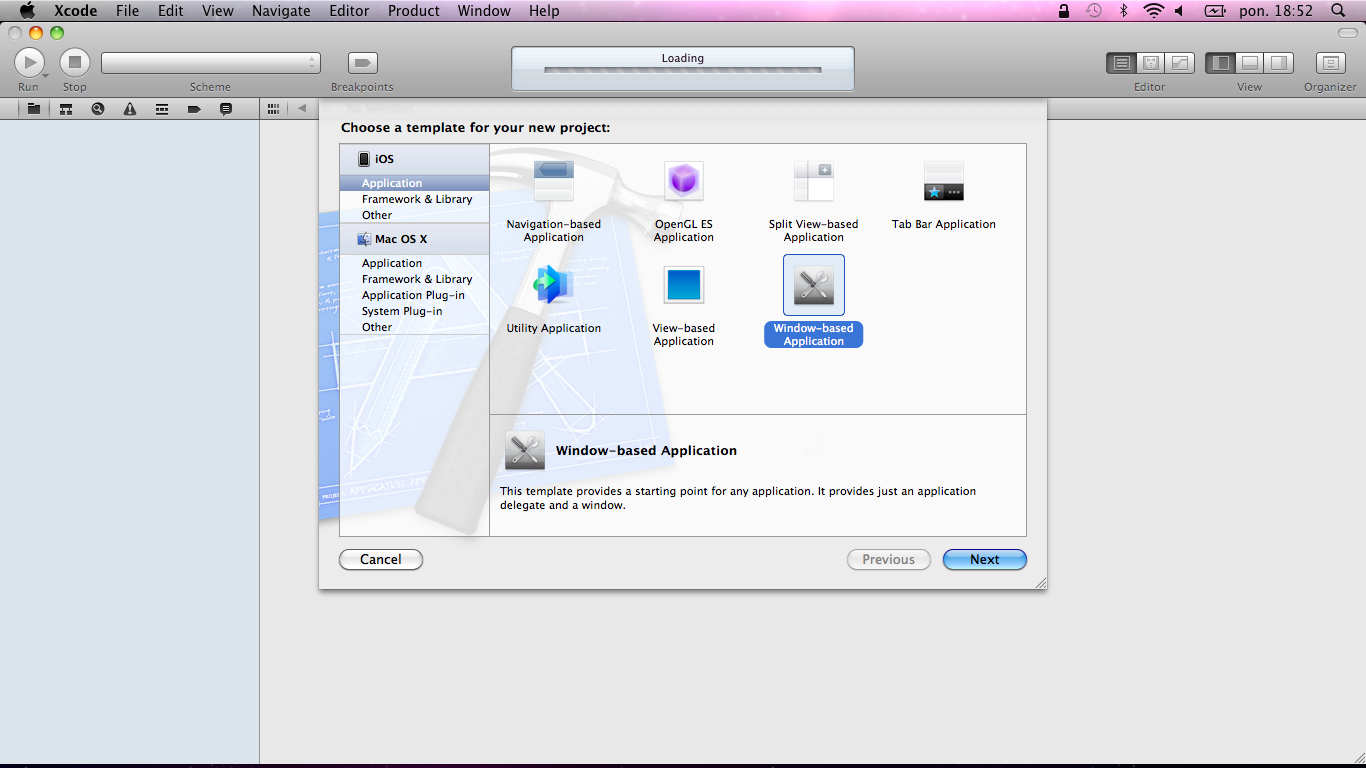Viewport: 1366px width, 768px height.
Task: Open the Navigate menu
Action: point(281,11)
